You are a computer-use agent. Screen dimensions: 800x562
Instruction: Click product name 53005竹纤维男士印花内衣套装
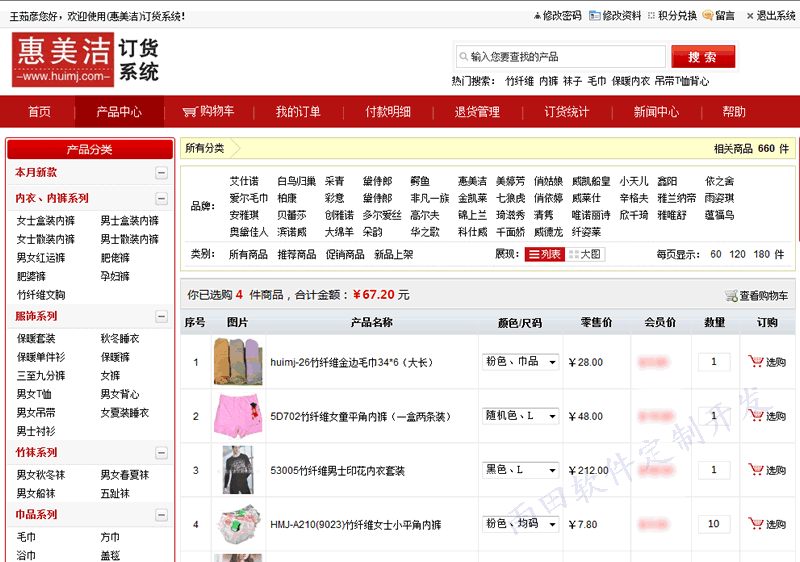tap(337, 470)
